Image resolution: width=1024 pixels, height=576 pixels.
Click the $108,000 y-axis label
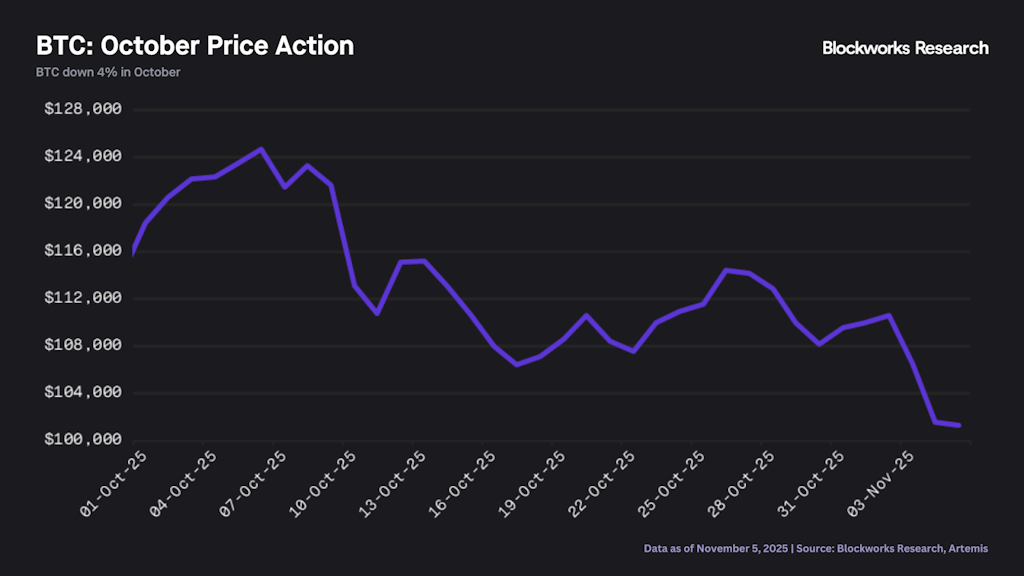(x=83, y=345)
